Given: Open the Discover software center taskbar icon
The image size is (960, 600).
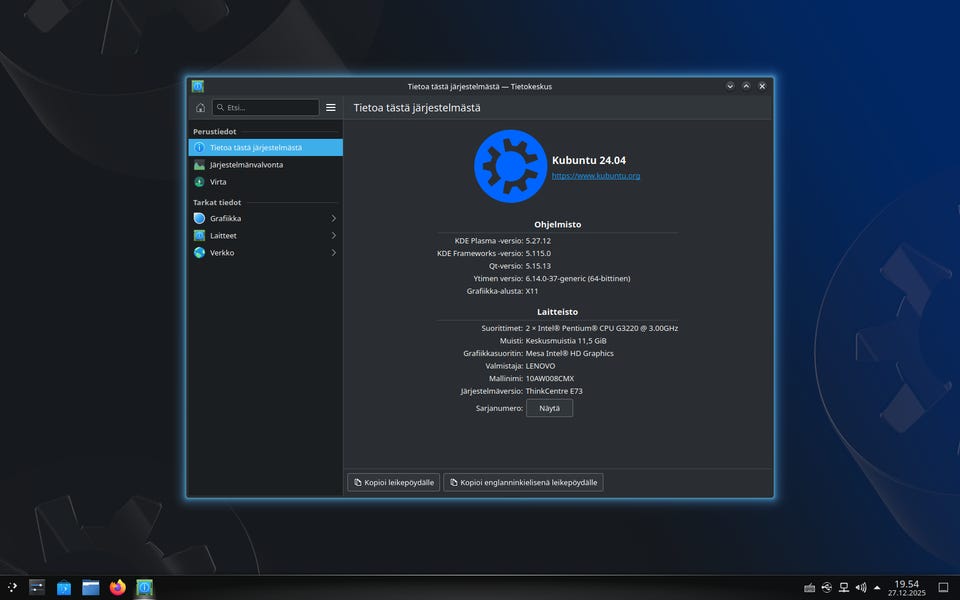Looking at the screenshot, I should 64,587.
